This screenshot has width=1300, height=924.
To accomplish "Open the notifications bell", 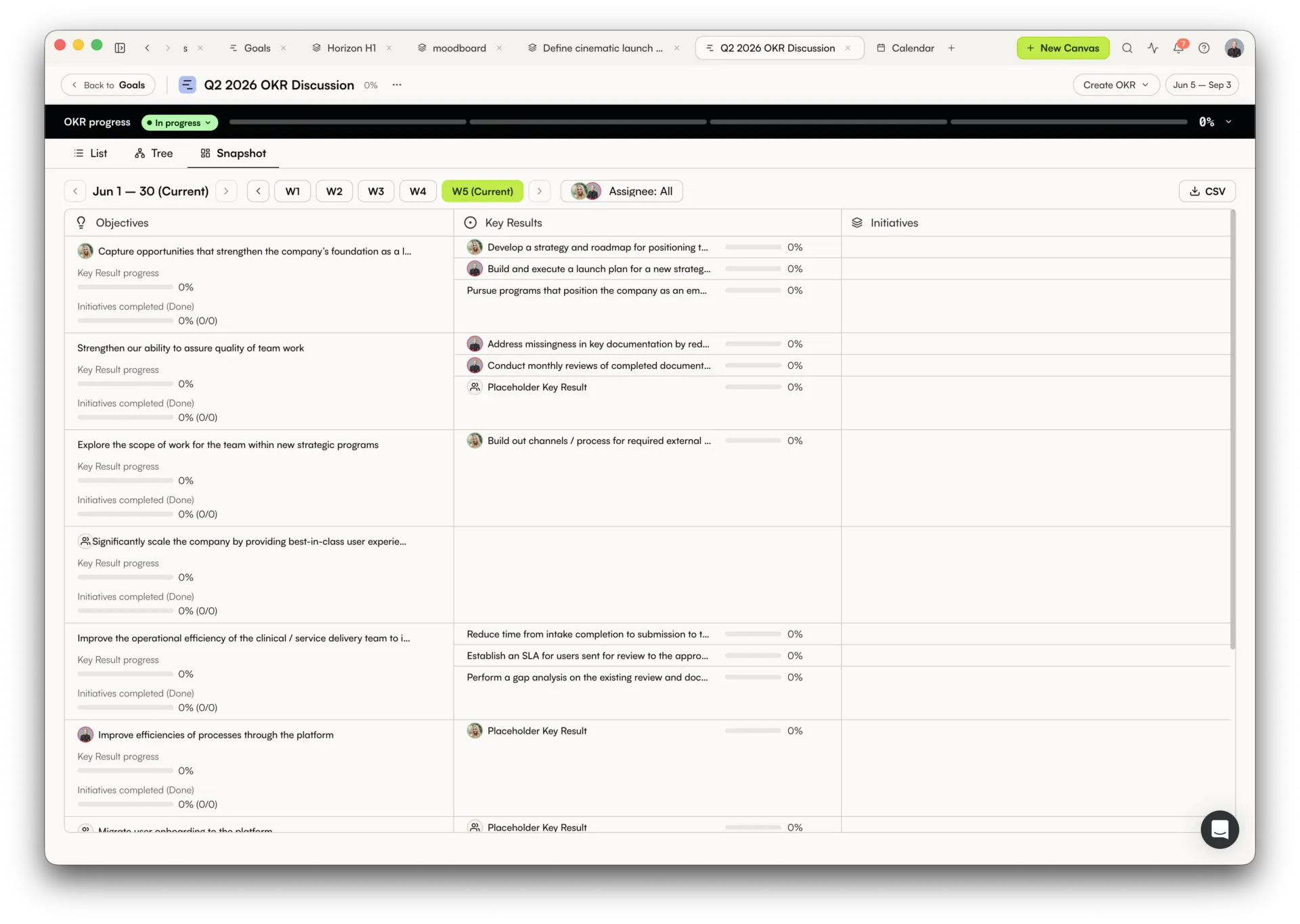I will coord(1179,47).
